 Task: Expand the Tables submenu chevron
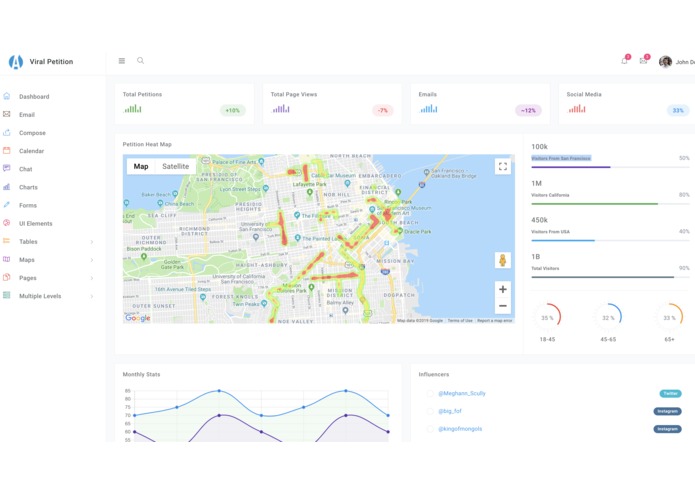(92, 242)
